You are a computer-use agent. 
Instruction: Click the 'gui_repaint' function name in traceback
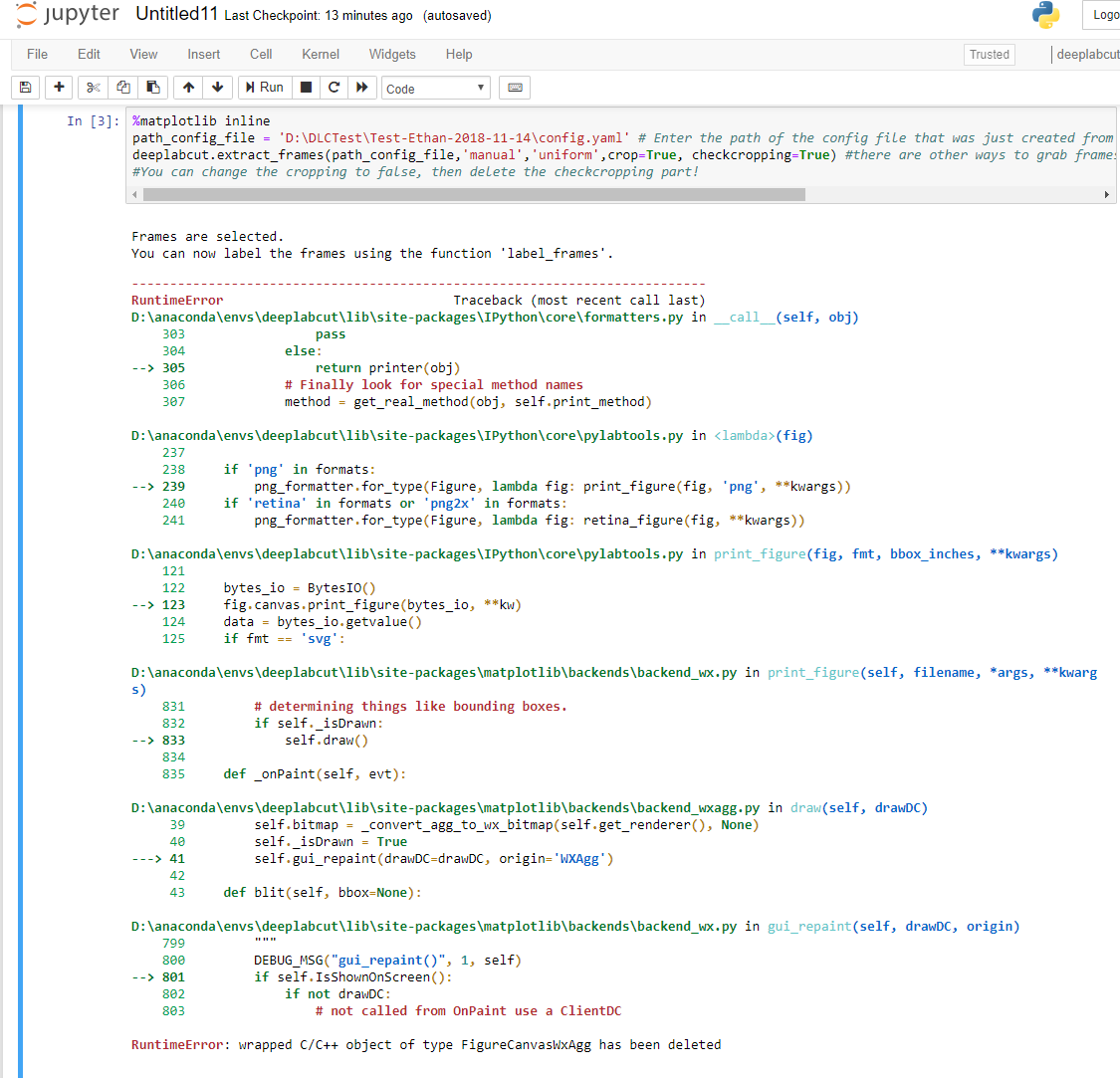pyautogui.click(x=809, y=927)
